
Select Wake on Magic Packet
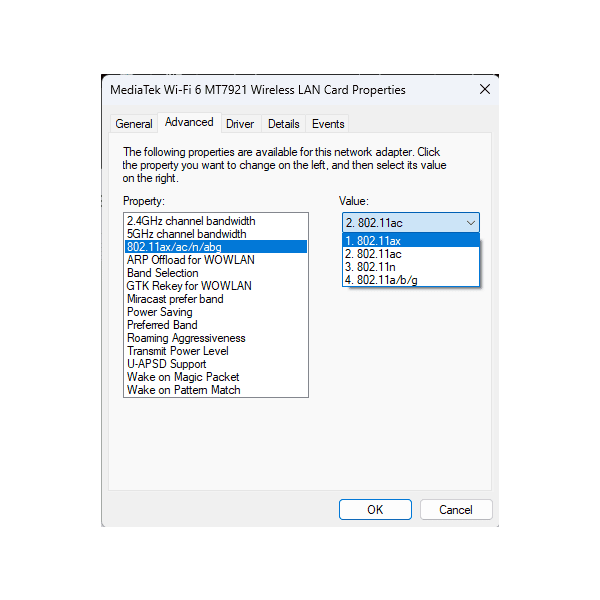tap(216, 377)
